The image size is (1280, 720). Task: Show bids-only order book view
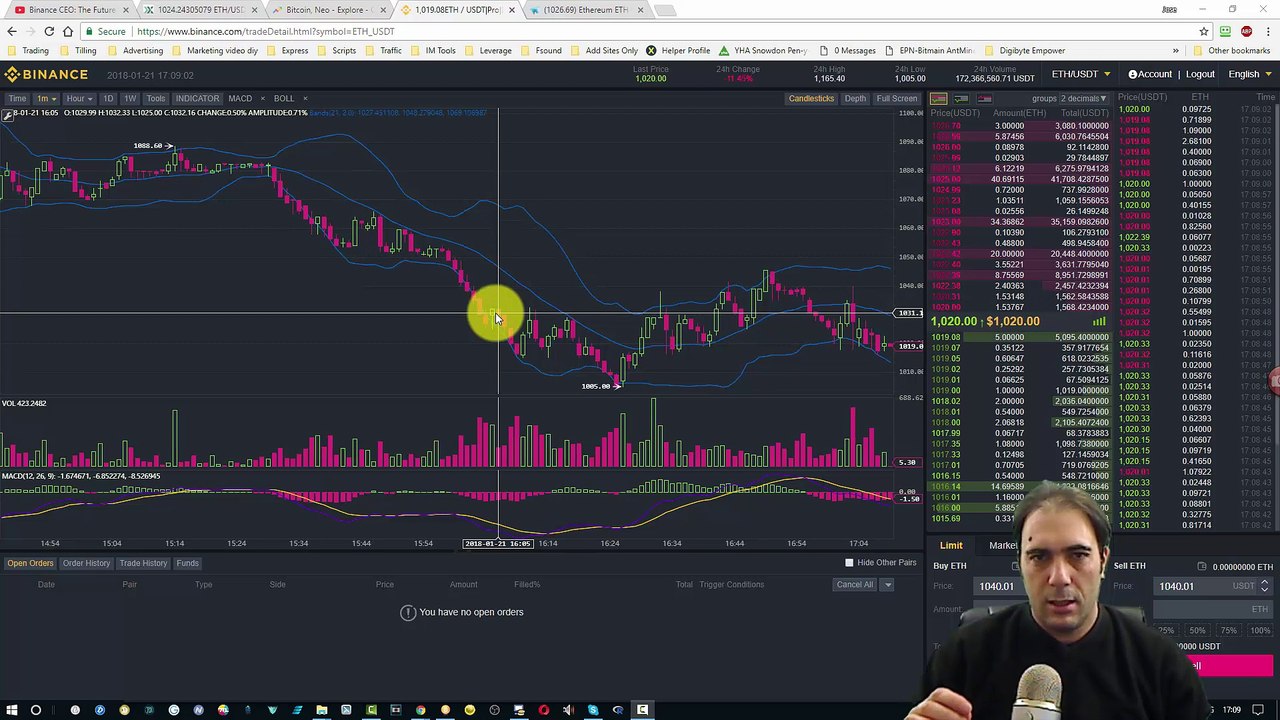[x=961, y=98]
